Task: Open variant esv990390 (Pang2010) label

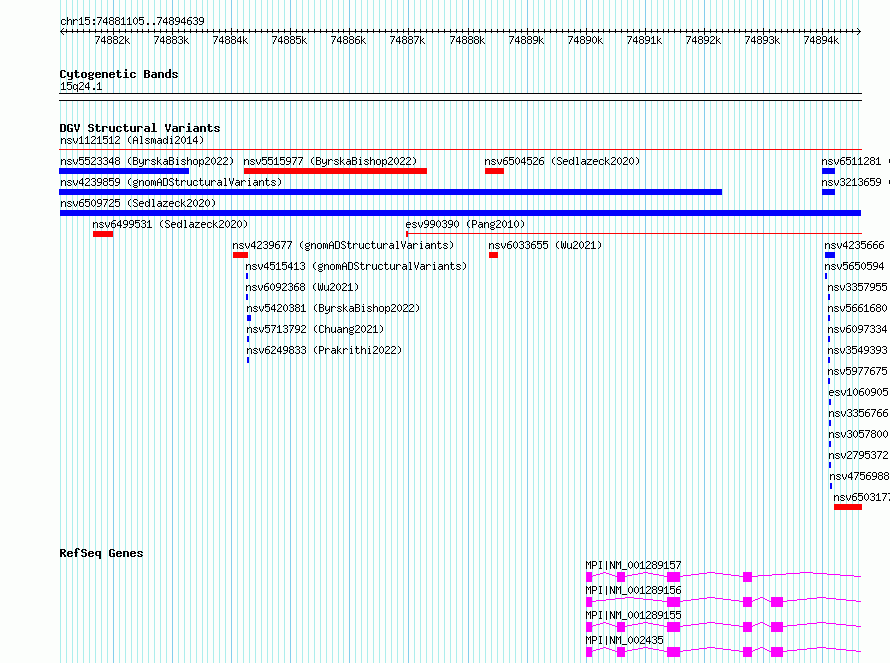Action: tap(465, 224)
